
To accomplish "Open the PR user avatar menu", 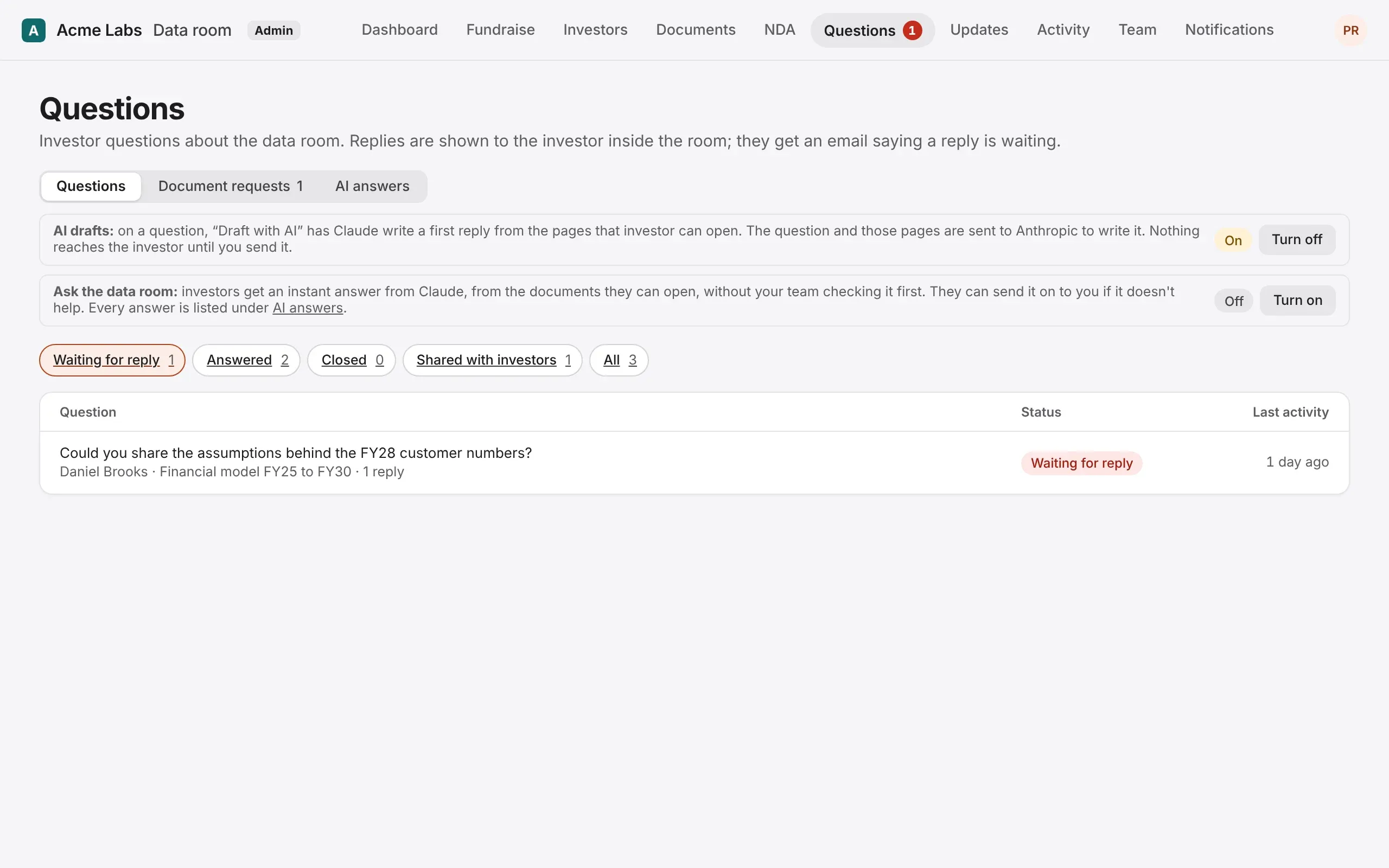I will point(1350,30).
